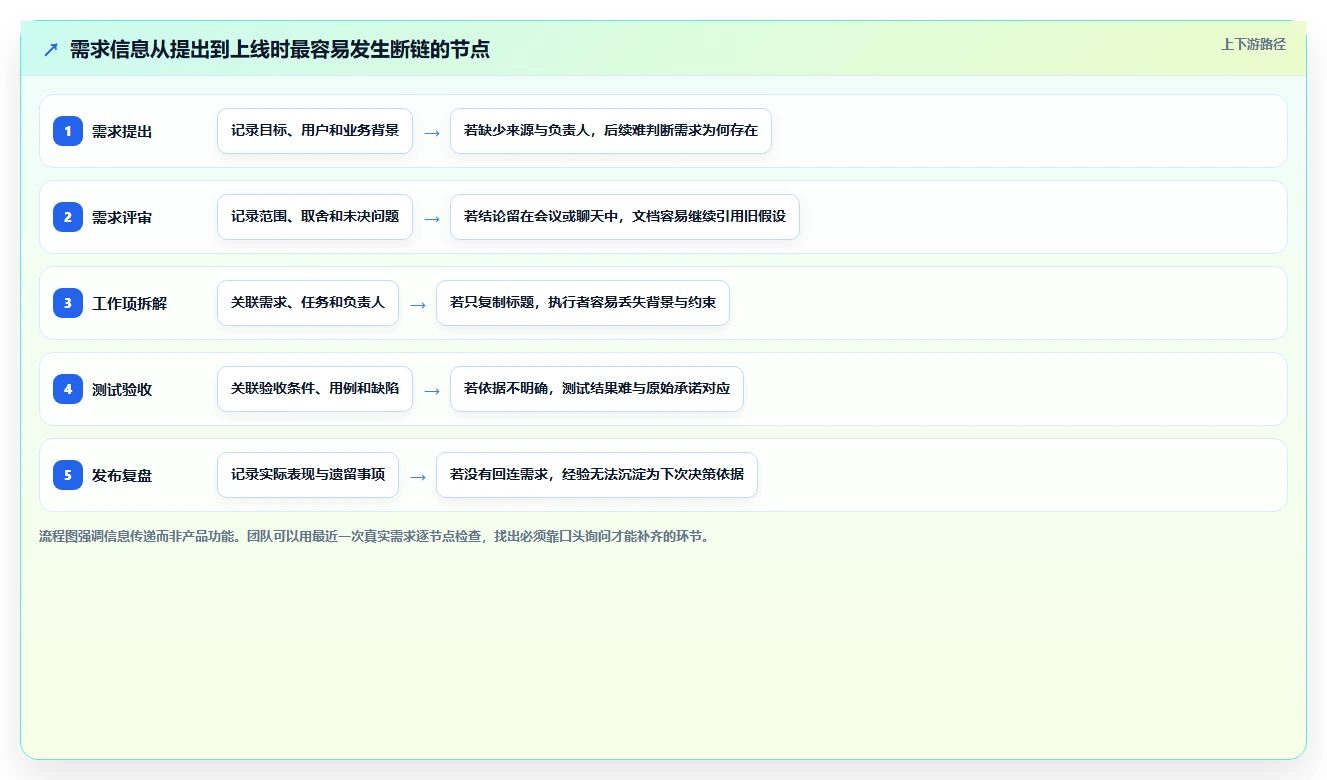Select the step 3 number badge

click(x=68, y=303)
